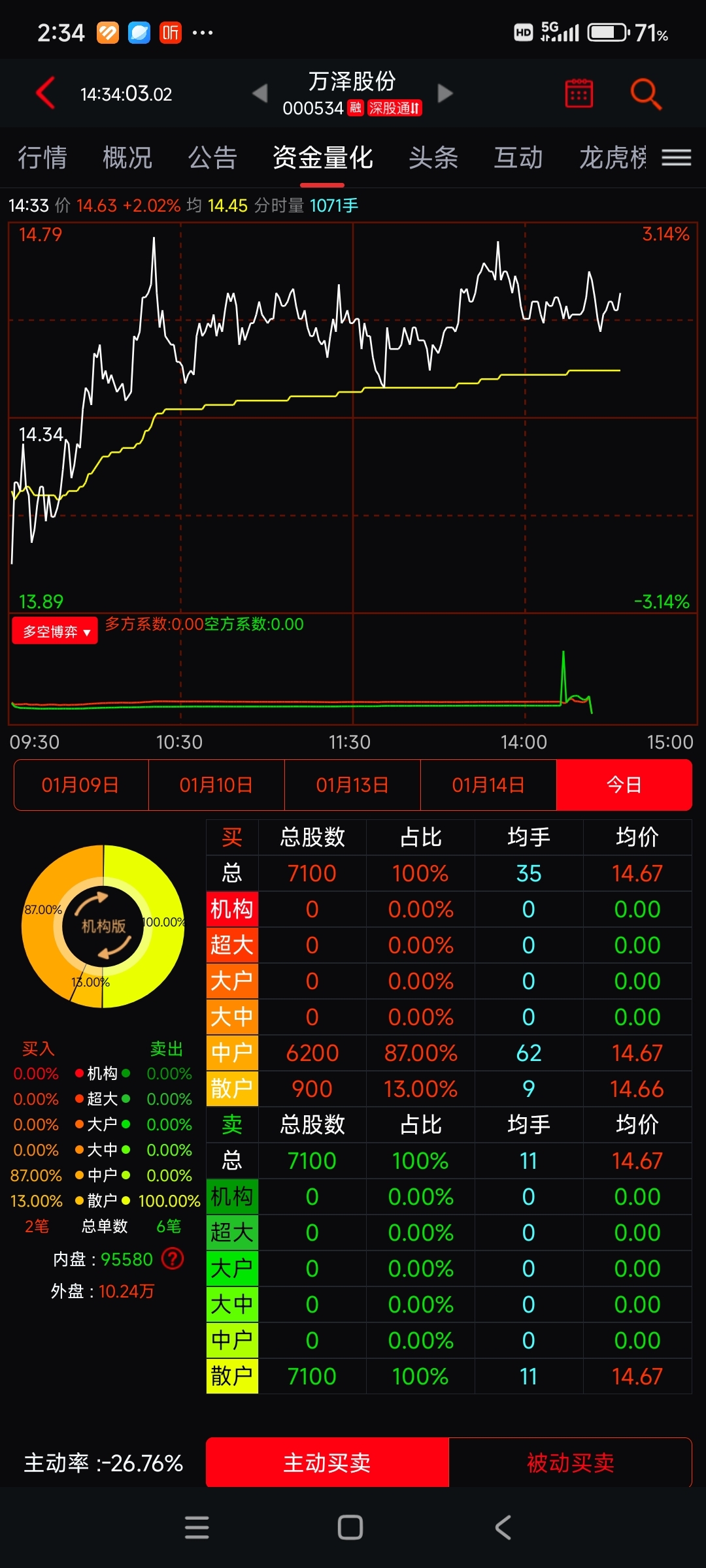
Task: Select the 主动买卖 toggle
Action: [327, 1462]
